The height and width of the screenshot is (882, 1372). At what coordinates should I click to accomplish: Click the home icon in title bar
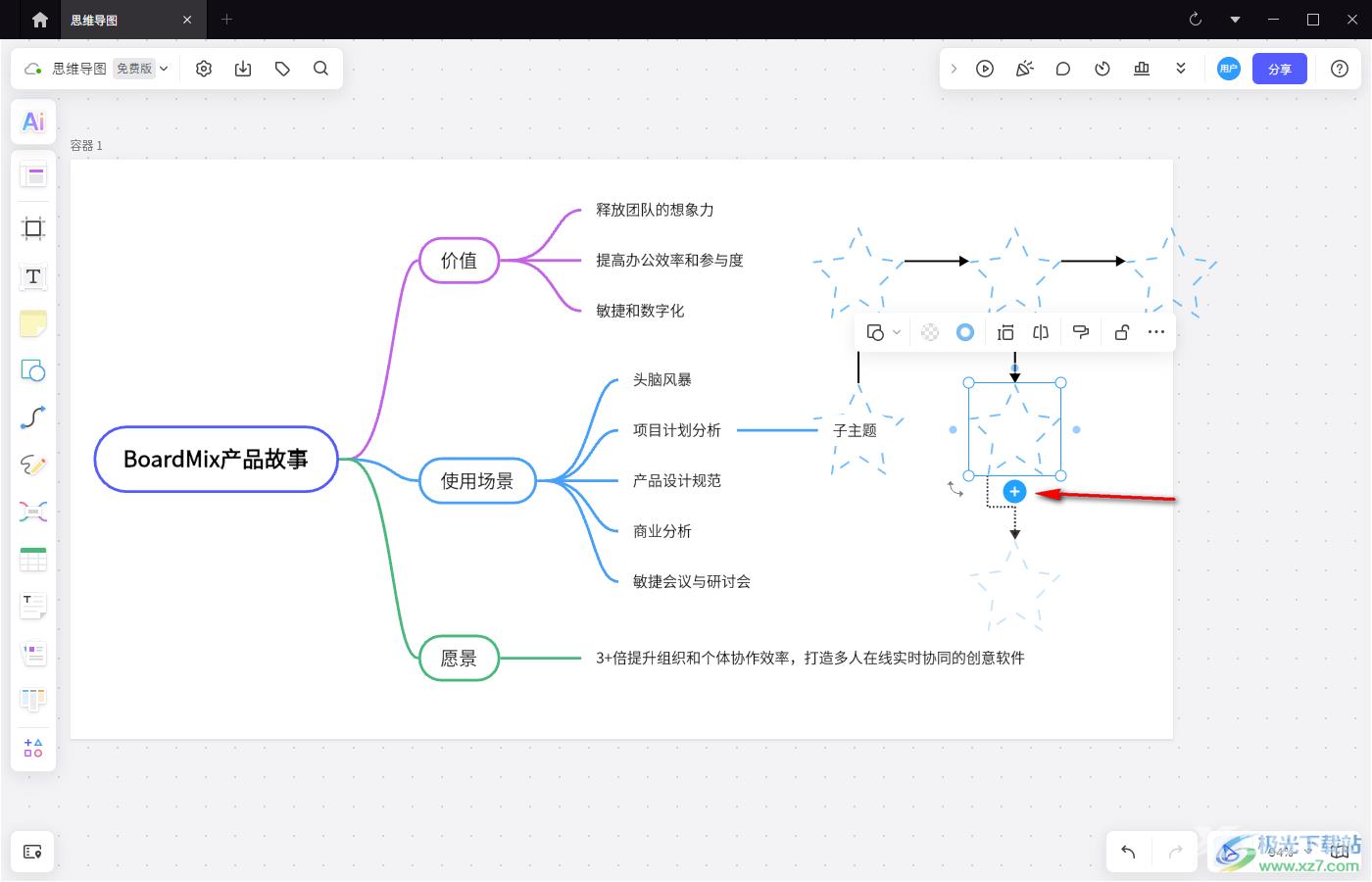pos(40,20)
